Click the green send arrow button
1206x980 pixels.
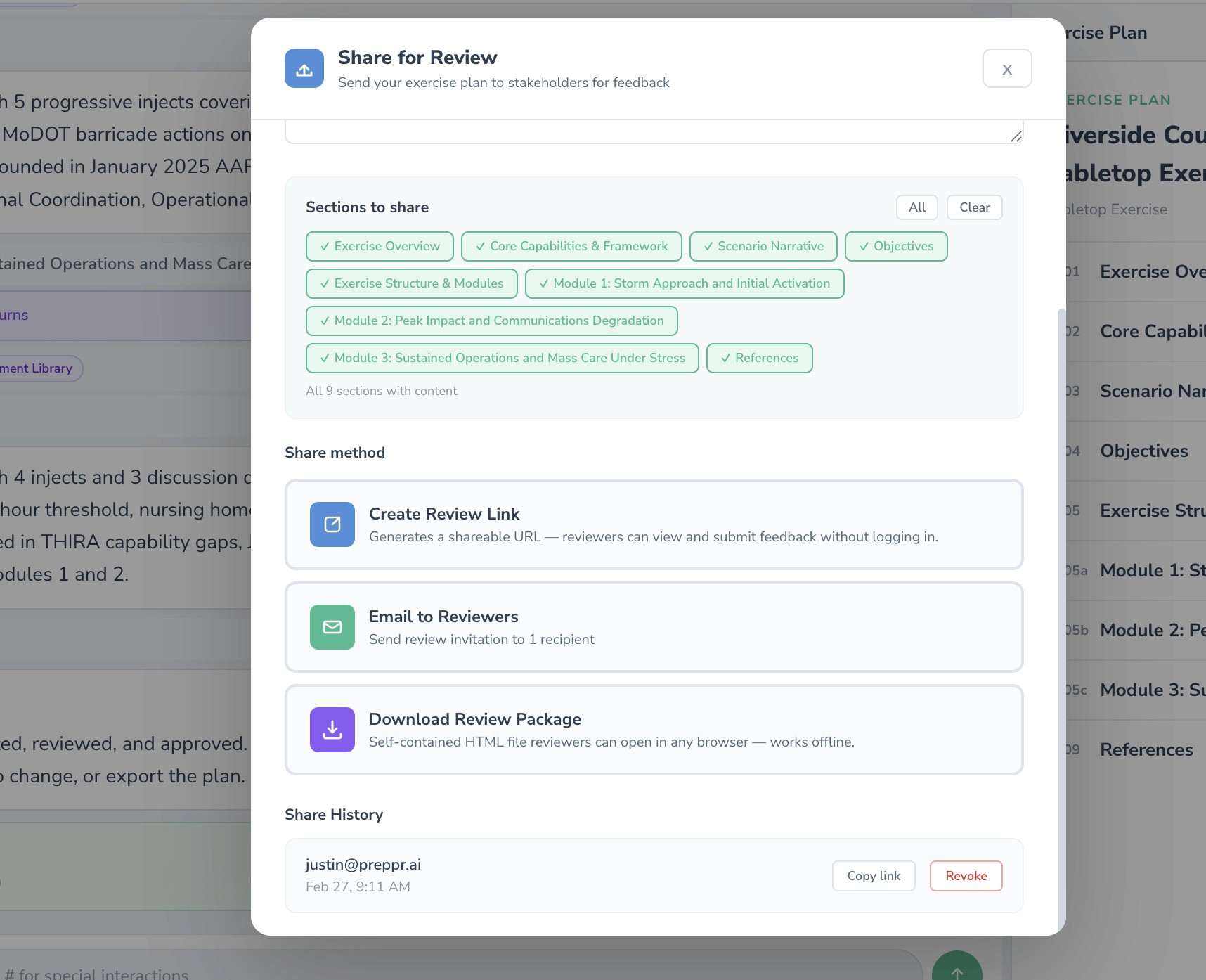point(957,970)
